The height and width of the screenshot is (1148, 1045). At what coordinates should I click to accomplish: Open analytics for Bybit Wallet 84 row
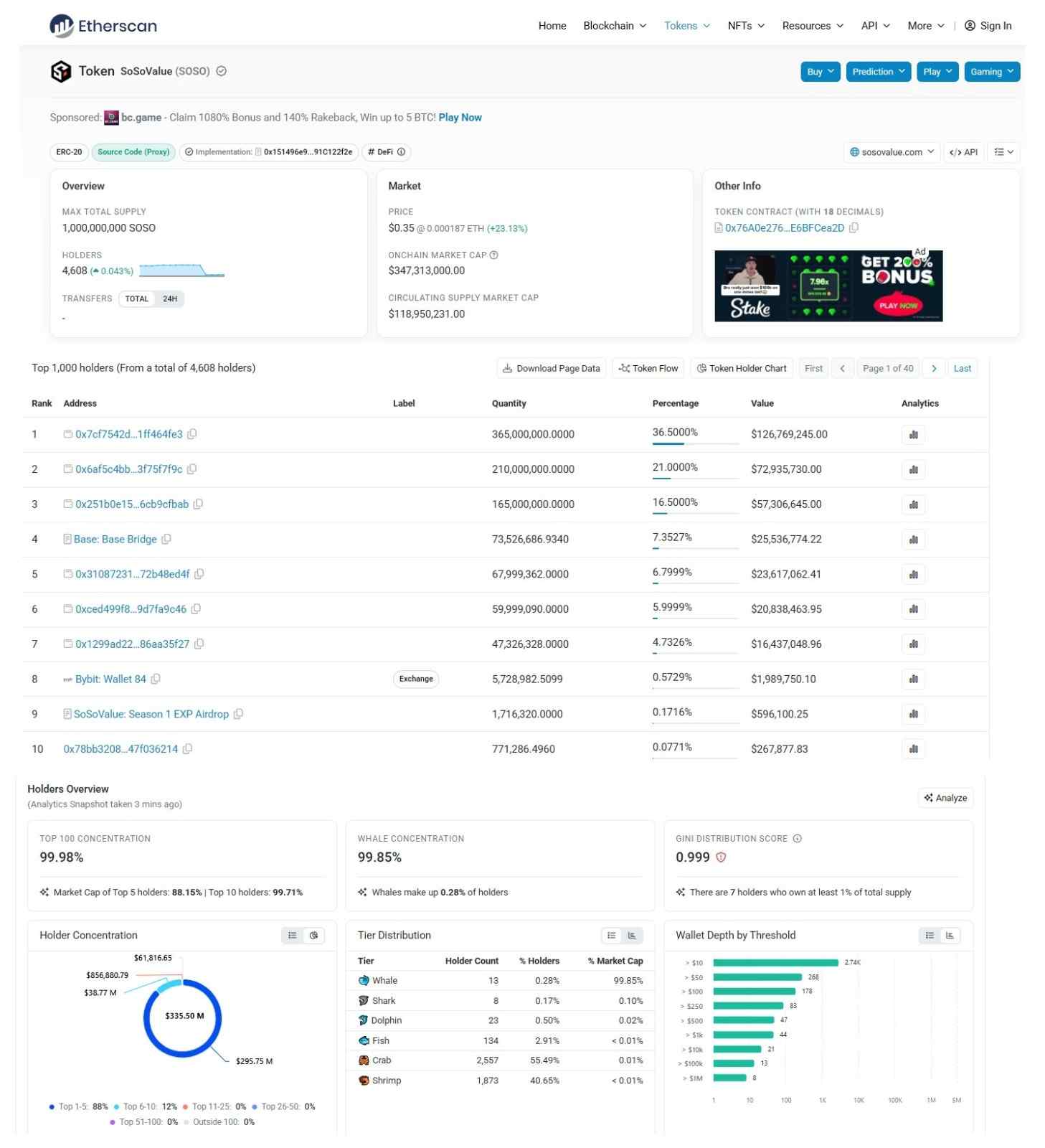(x=913, y=679)
